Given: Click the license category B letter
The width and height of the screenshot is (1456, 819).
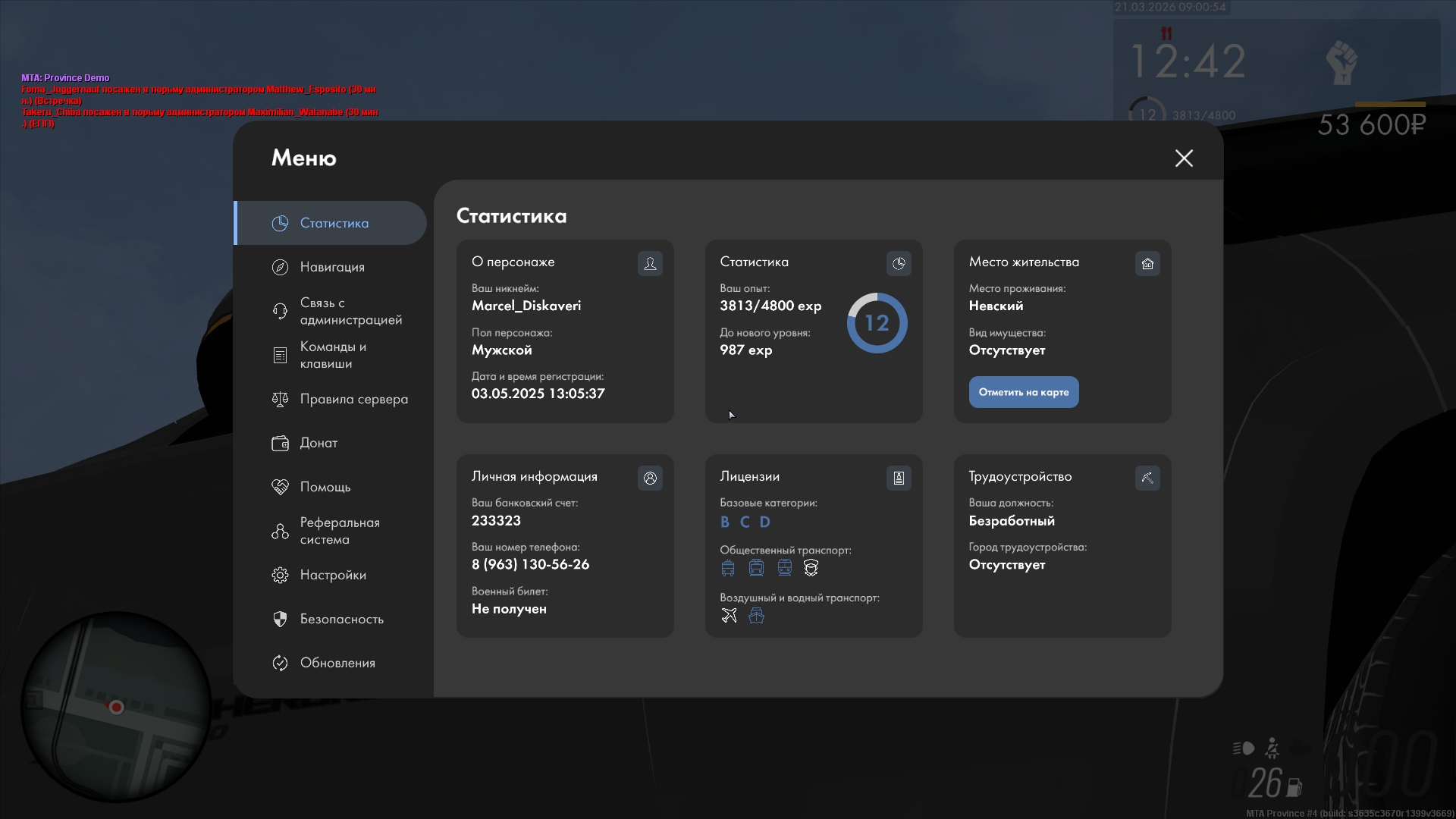Looking at the screenshot, I should [725, 522].
